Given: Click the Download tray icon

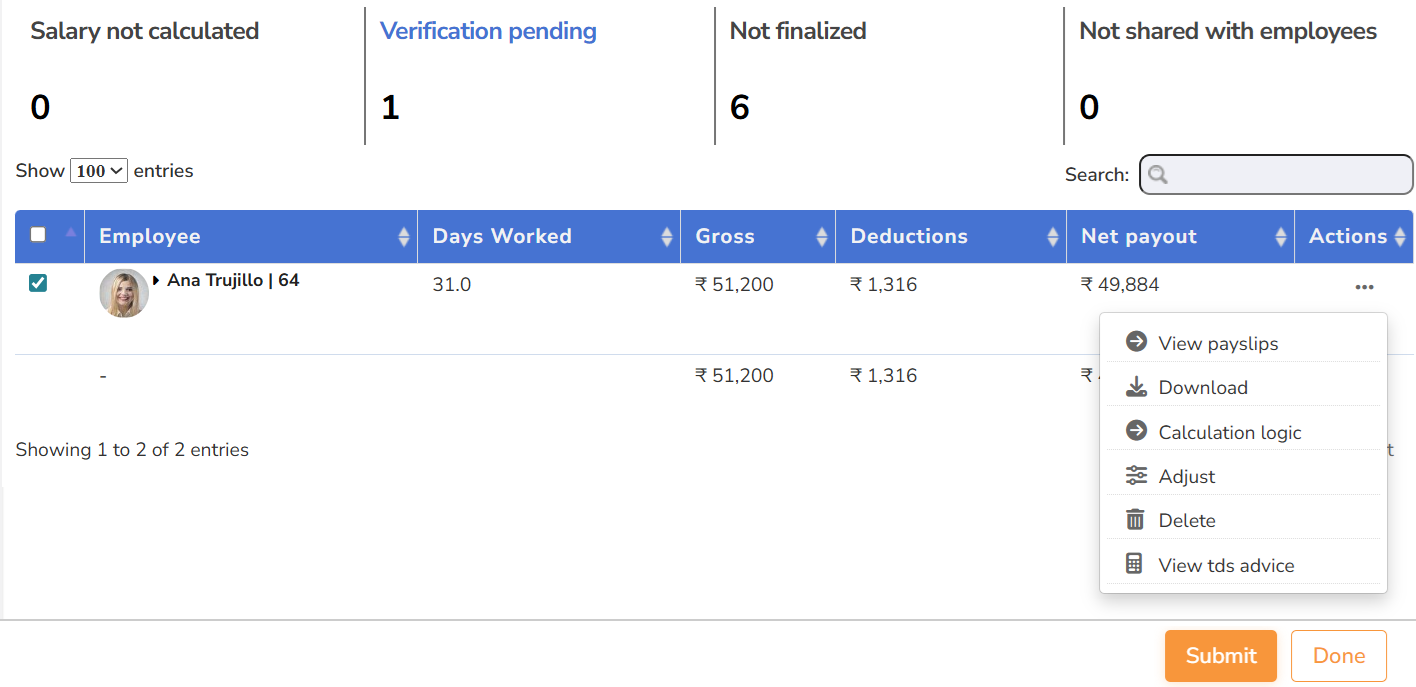Looking at the screenshot, I should click(x=1136, y=387).
